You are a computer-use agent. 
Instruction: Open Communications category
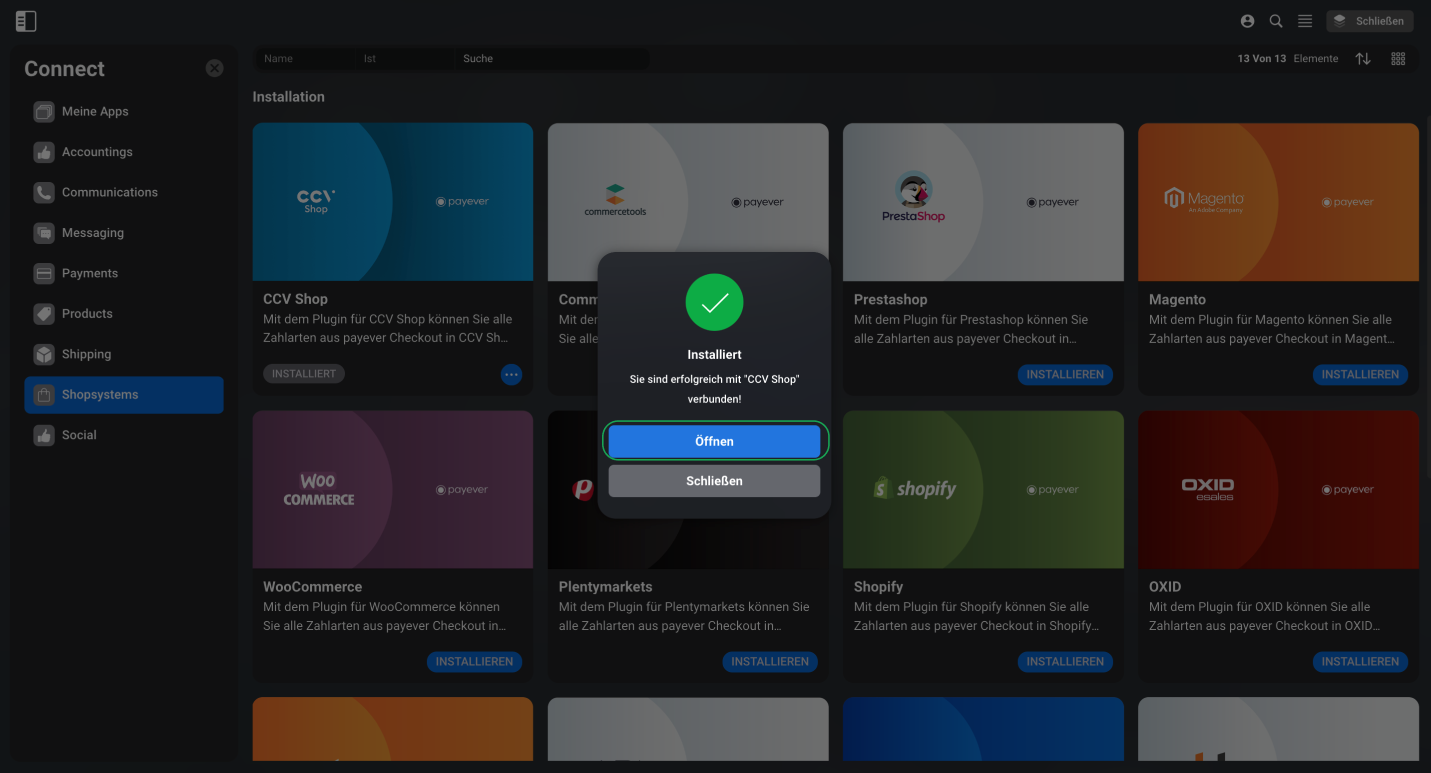[124, 193]
